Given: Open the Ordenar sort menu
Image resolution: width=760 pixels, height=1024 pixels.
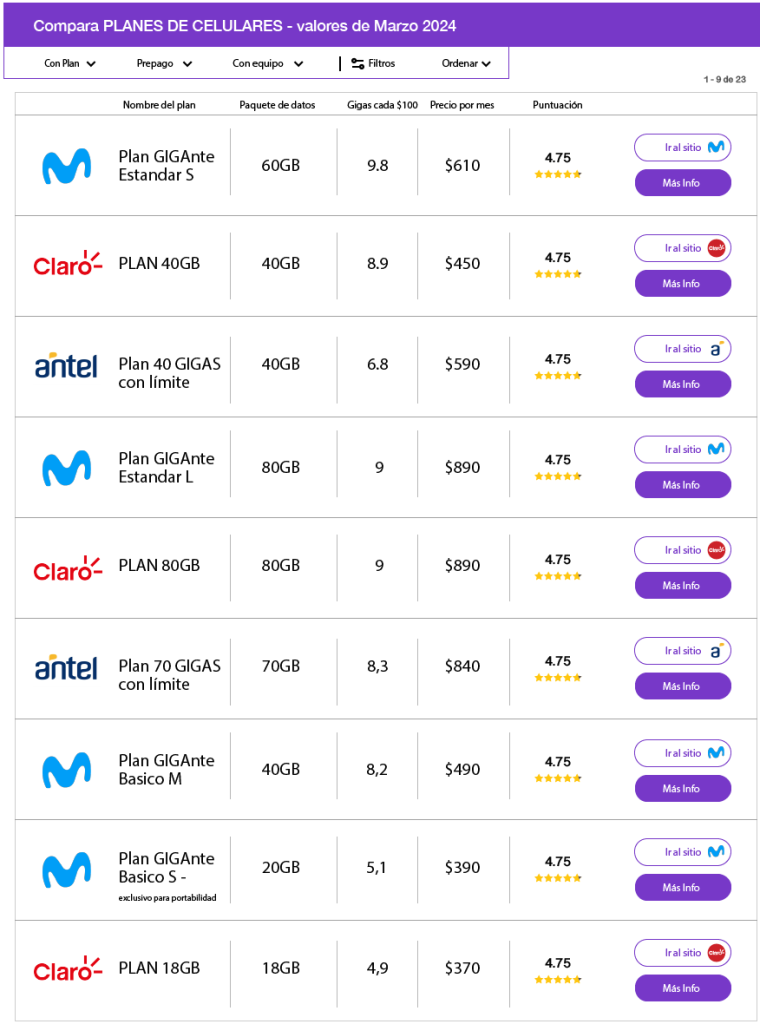Looking at the screenshot, I should click(x=466, y=63).
